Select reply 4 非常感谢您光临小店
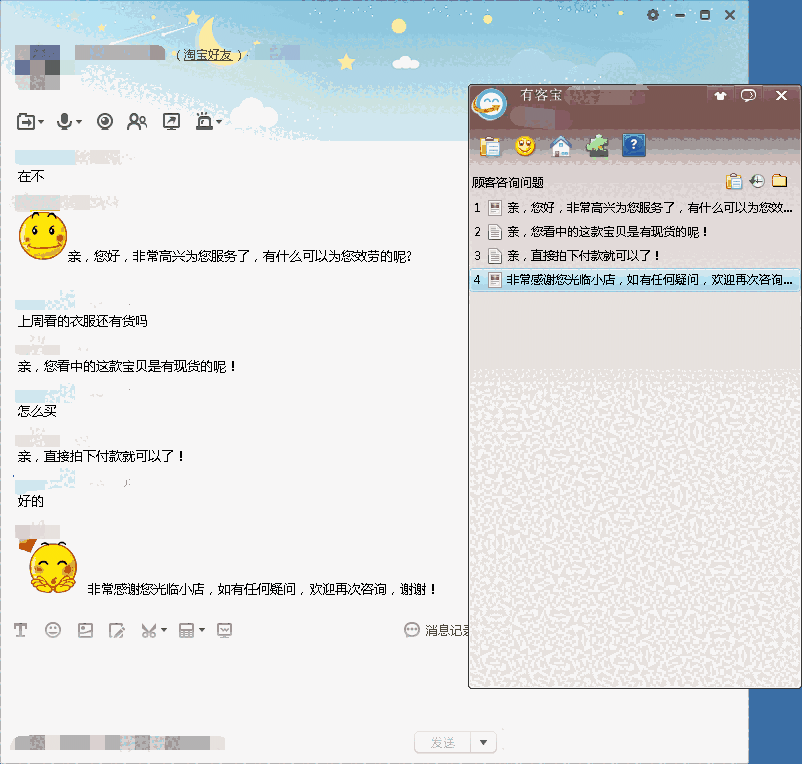Screen dimensions: 802x764 [x=634, y=280]
